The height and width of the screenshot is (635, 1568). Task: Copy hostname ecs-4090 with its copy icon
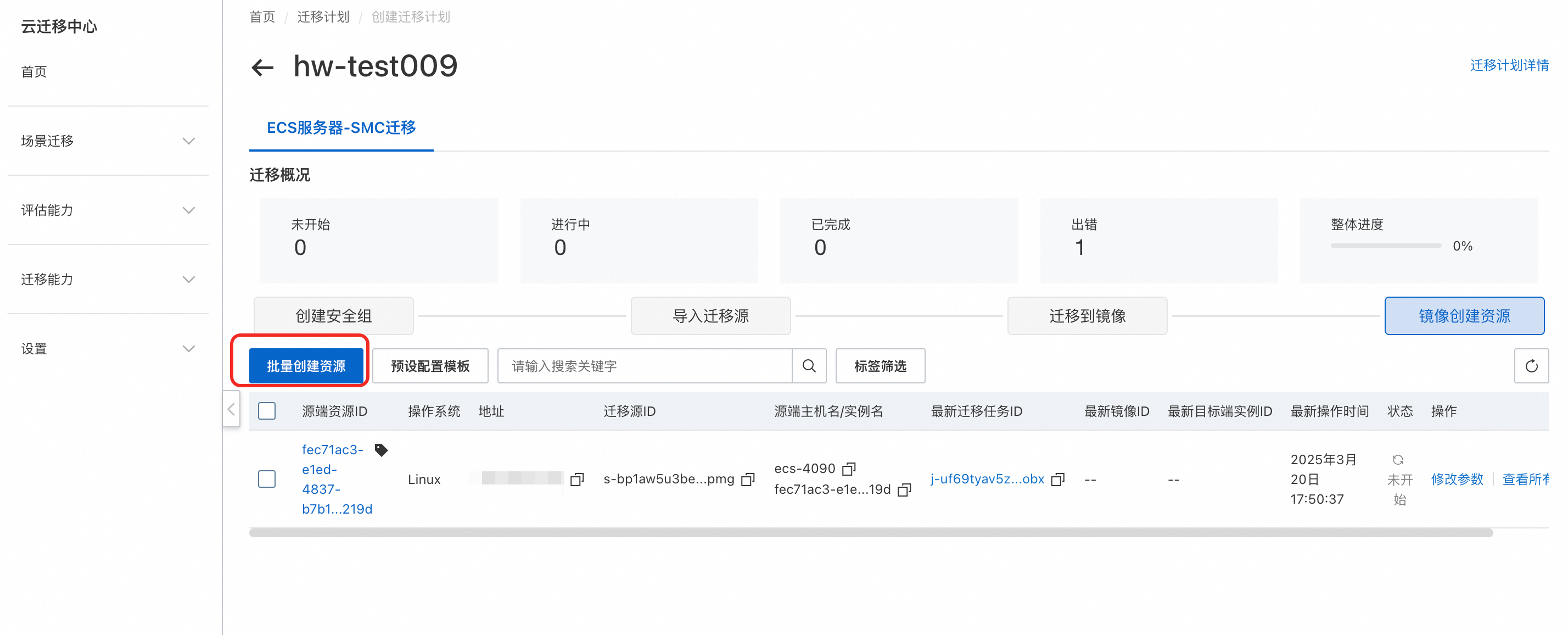point(849,469)
